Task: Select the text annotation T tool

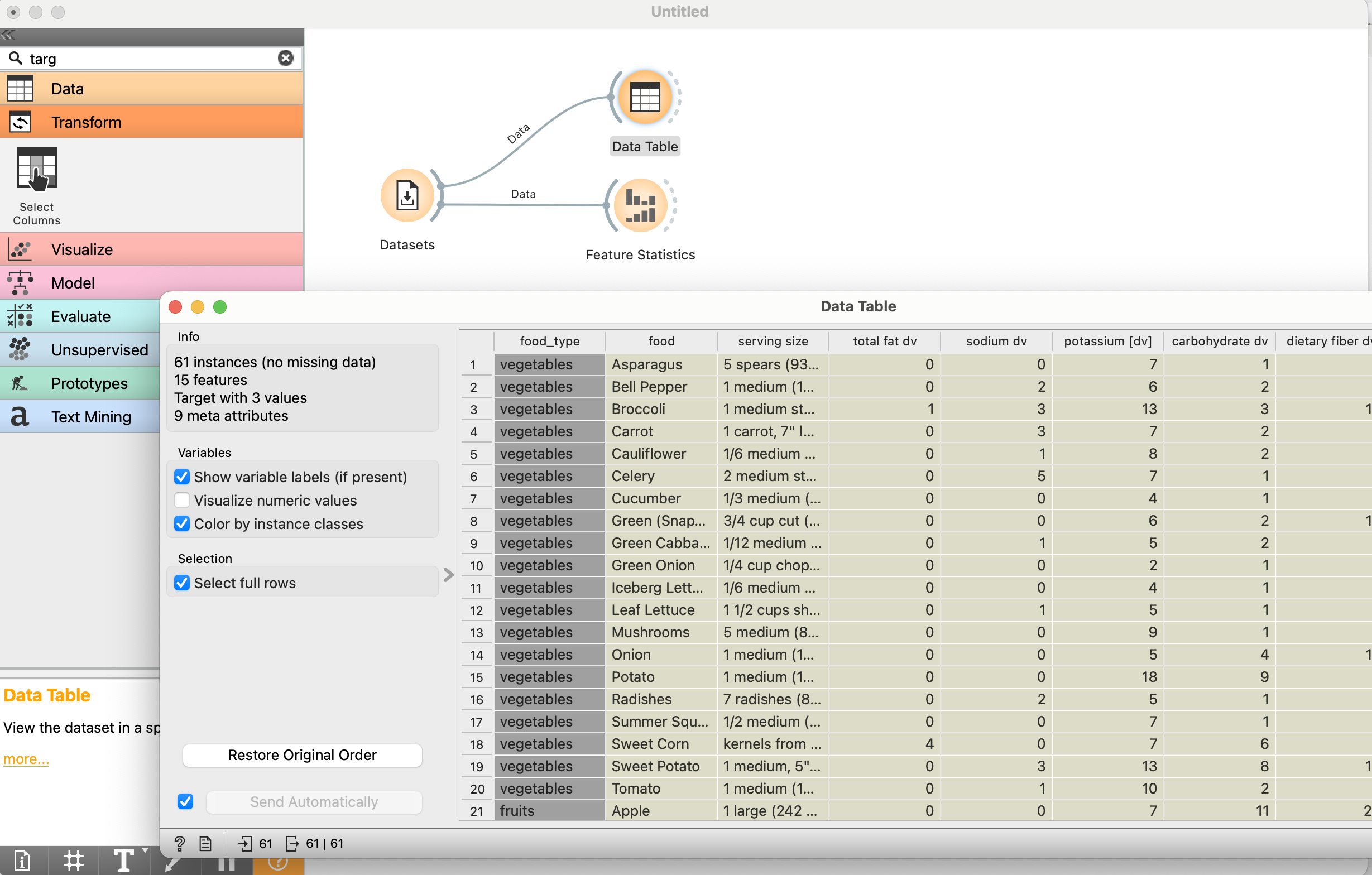Action: pos(122,859)
